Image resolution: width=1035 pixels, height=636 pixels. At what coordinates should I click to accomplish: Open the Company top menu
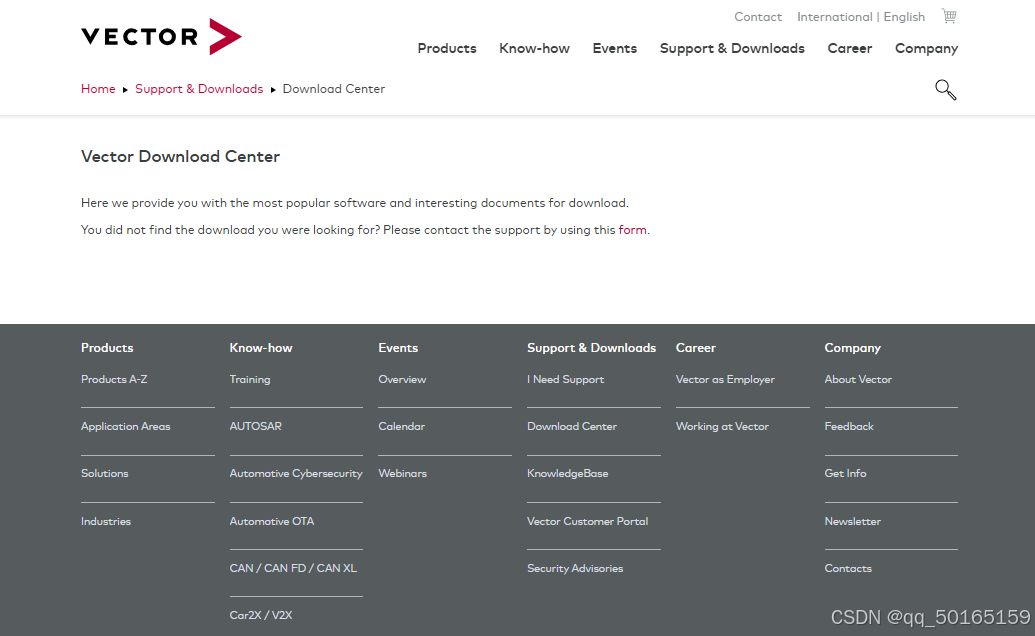tap(926, 49)
